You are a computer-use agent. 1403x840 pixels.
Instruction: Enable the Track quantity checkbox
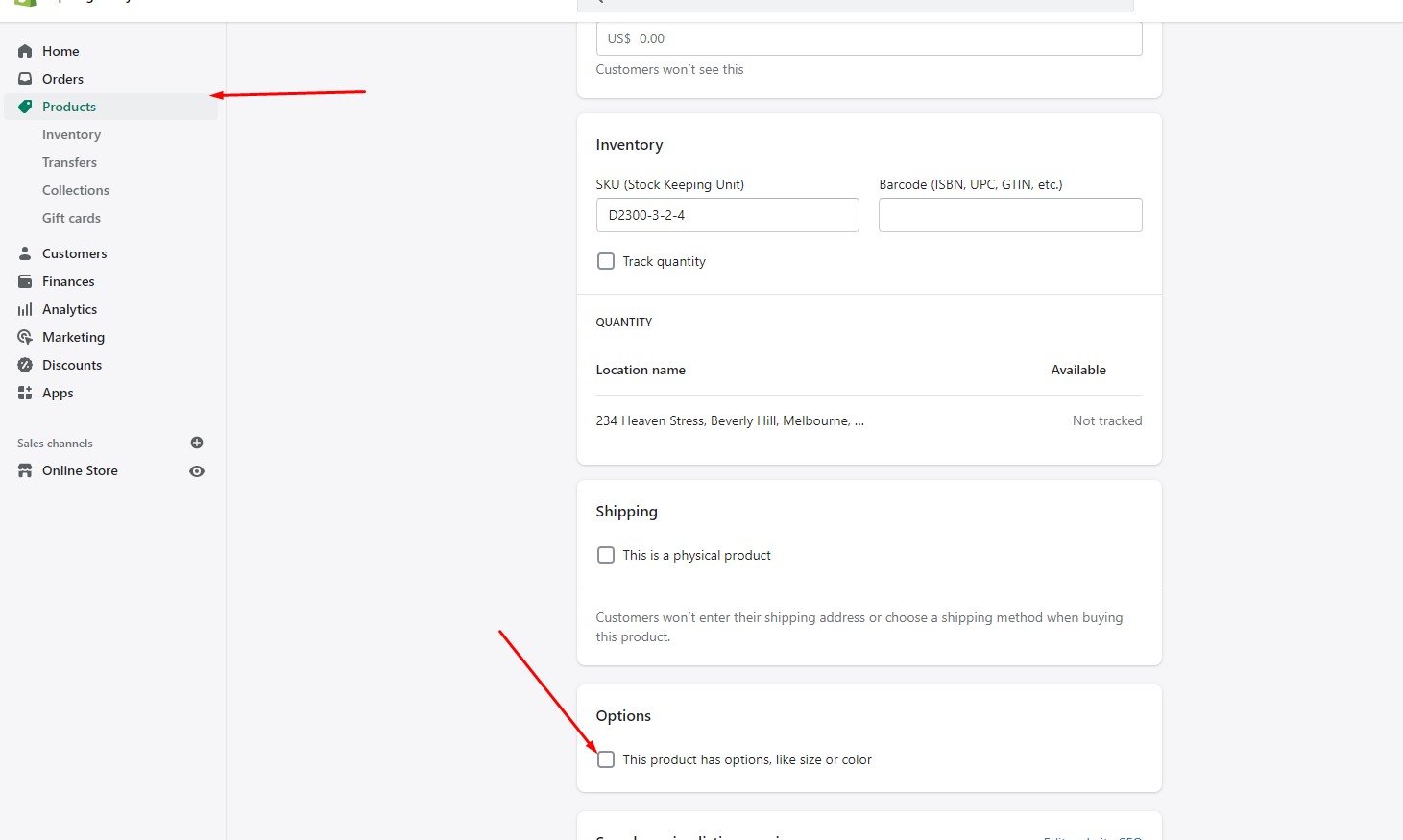[606, 261]
